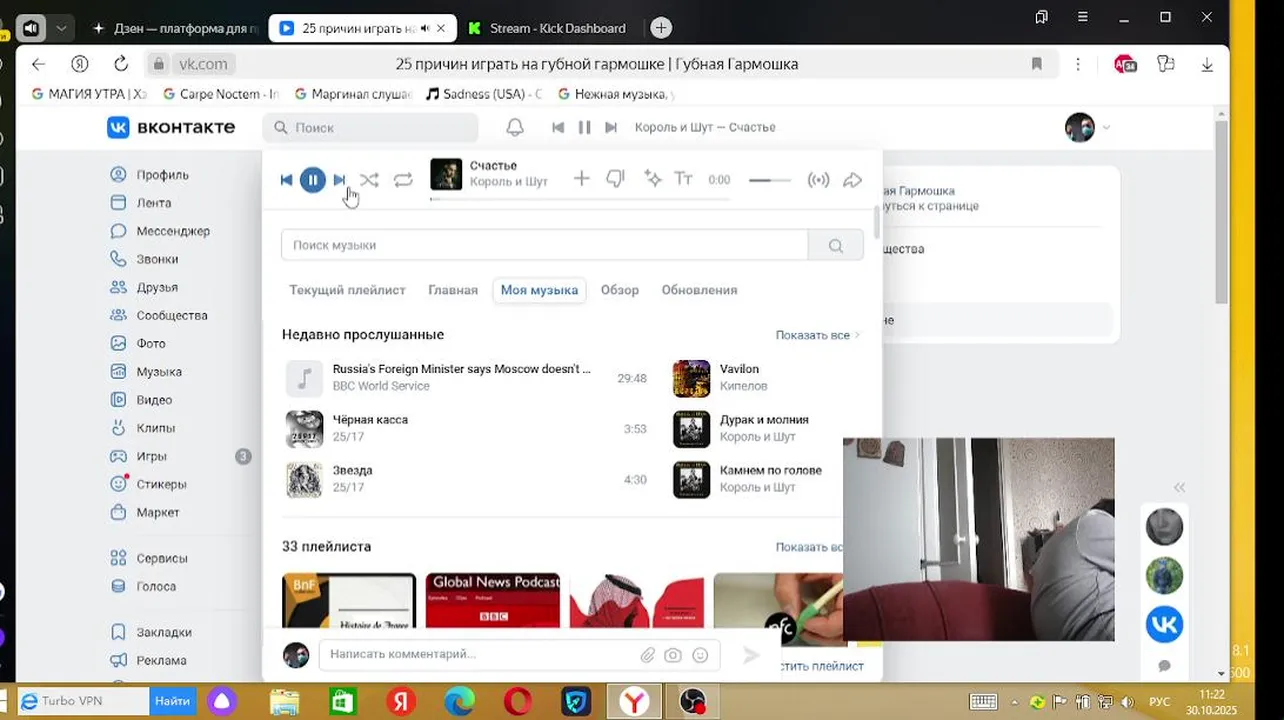Pause playback in the music player panel
The image size is (1284, 720).
point(313,180)
